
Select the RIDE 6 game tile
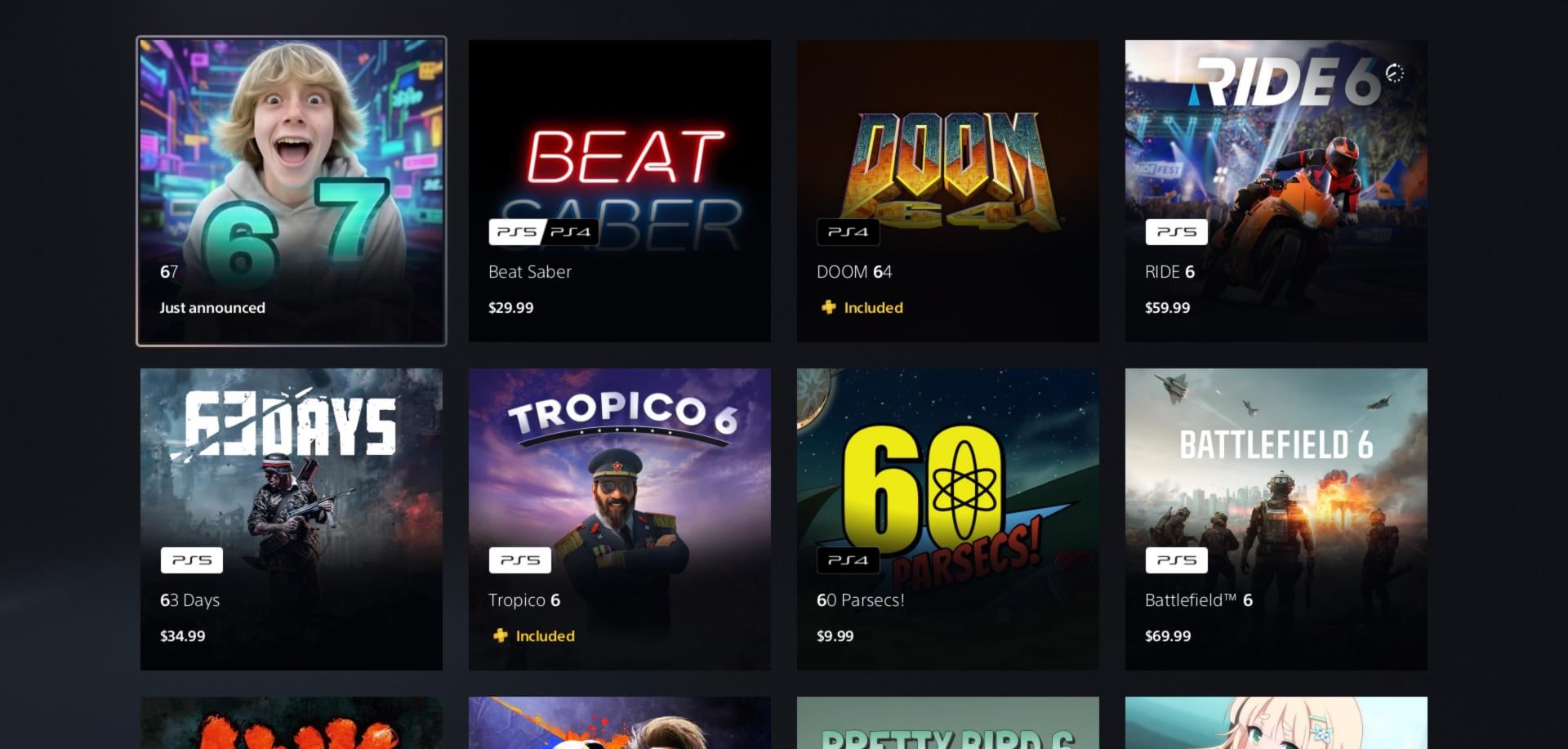[x=1276, y=191]
